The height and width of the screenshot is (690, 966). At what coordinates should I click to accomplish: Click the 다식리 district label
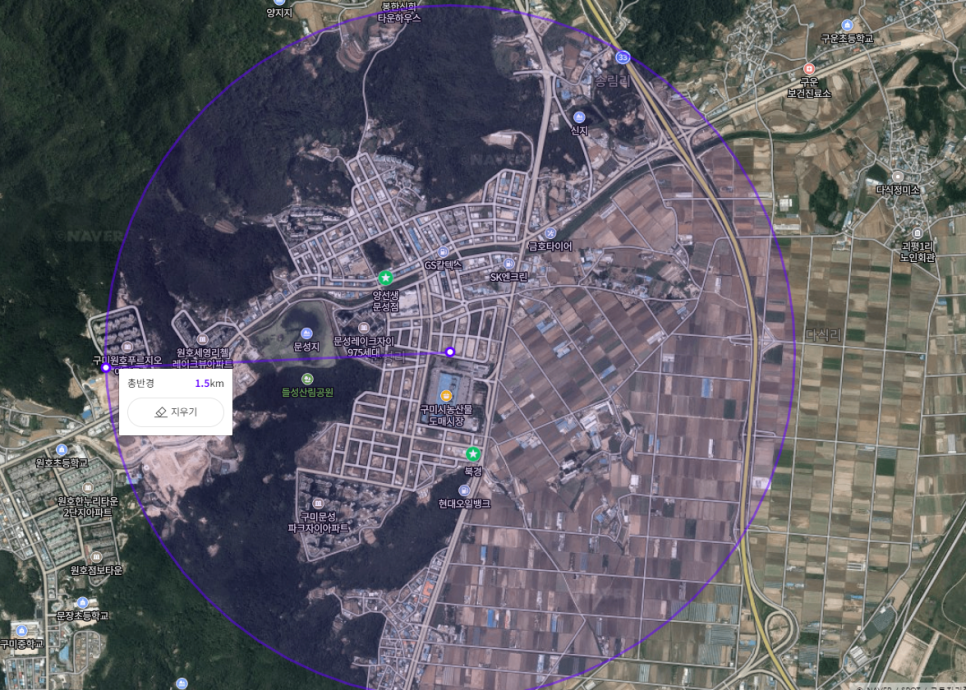point(823,335)
